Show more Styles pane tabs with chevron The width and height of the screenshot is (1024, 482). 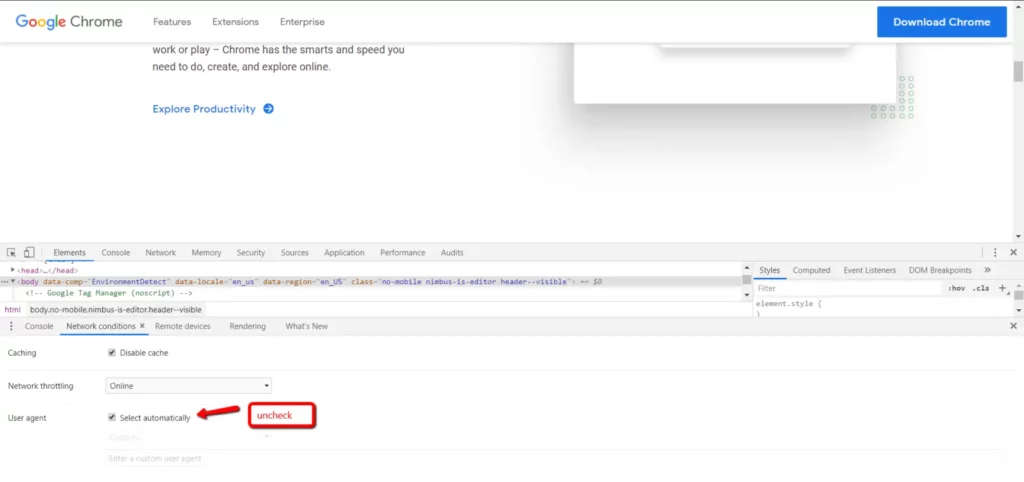(987, 270)
